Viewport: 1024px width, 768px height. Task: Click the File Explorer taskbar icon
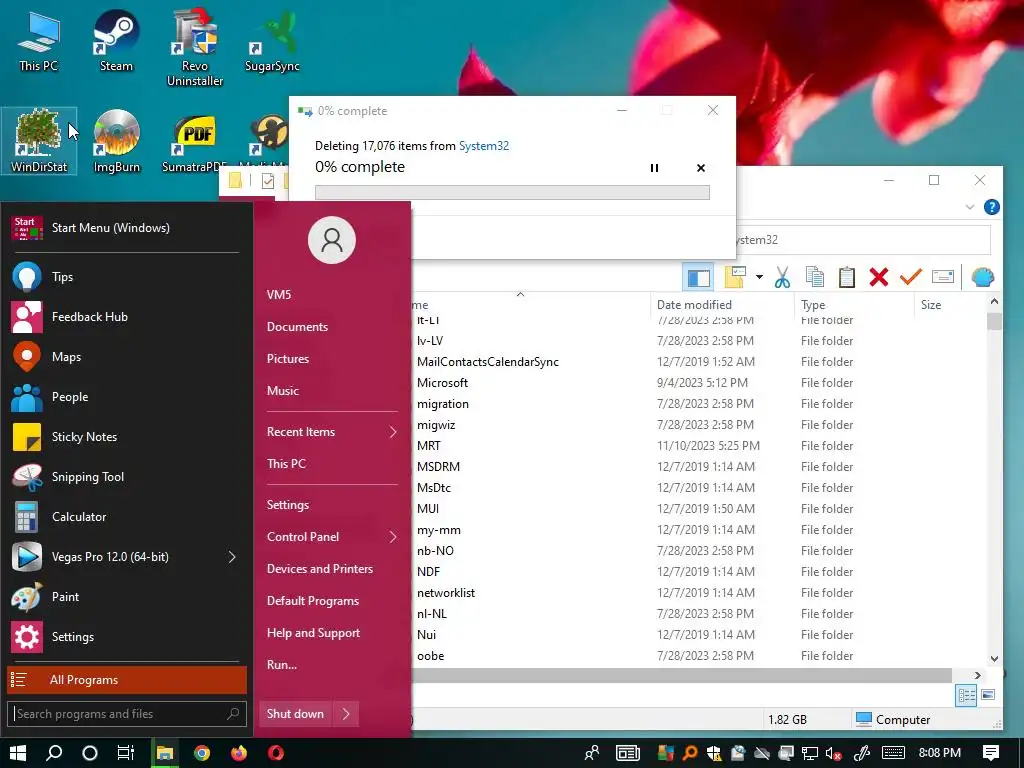[x=165, y=753]
